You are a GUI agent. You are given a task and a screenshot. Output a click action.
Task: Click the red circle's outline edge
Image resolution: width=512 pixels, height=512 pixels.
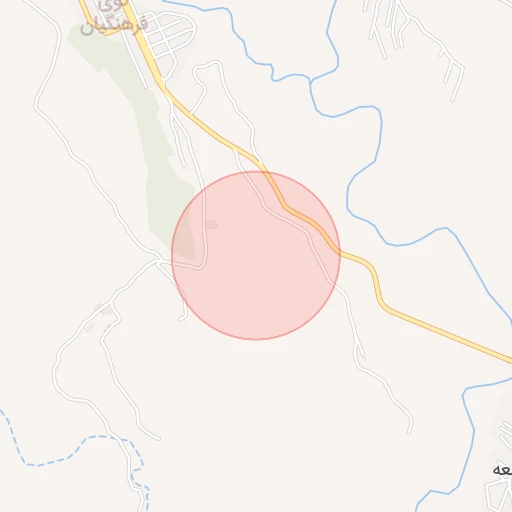click(340, 256)
